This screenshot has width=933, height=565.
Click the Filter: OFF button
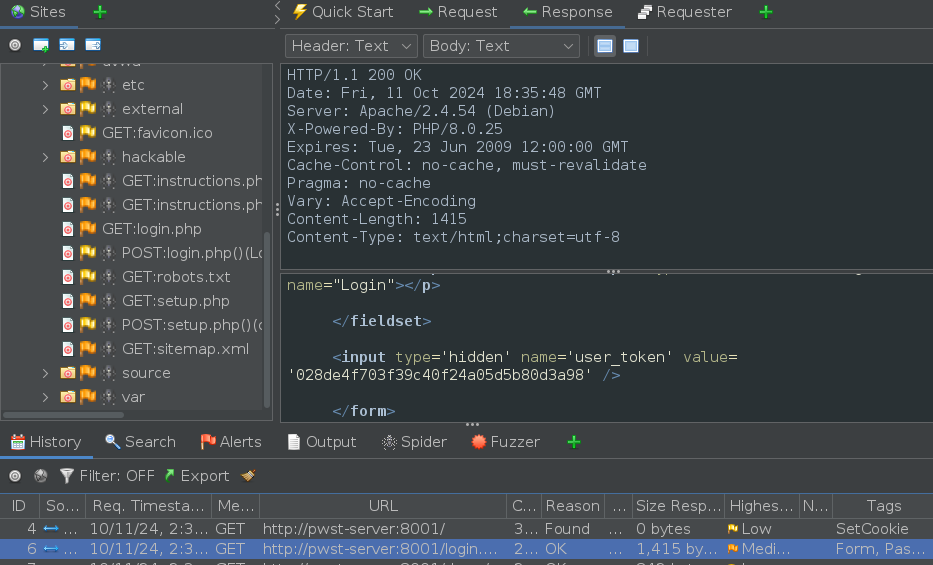107,476
